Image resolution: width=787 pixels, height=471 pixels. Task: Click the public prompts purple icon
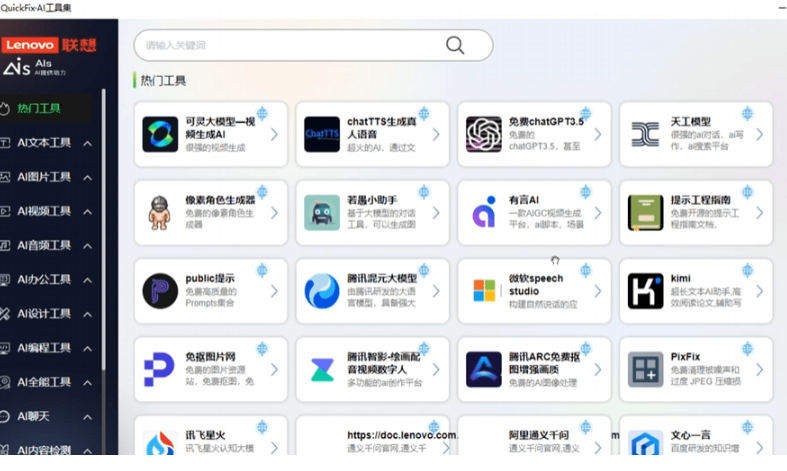160,291
